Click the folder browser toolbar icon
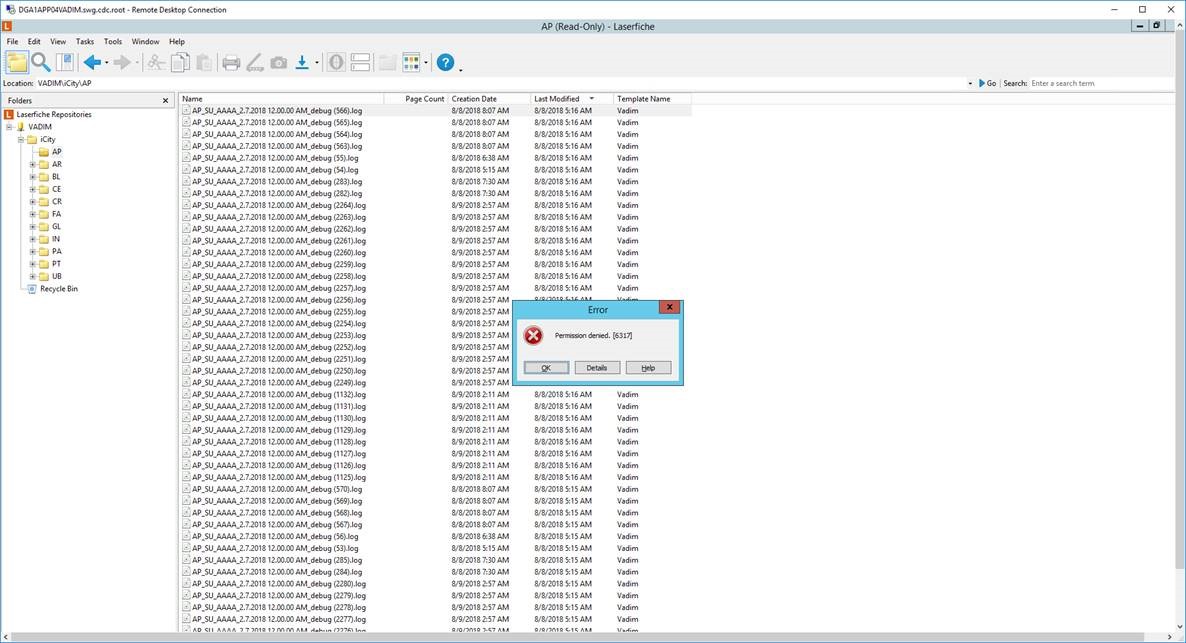Screen dimensions: 1186x643 (x=17, y=63)
